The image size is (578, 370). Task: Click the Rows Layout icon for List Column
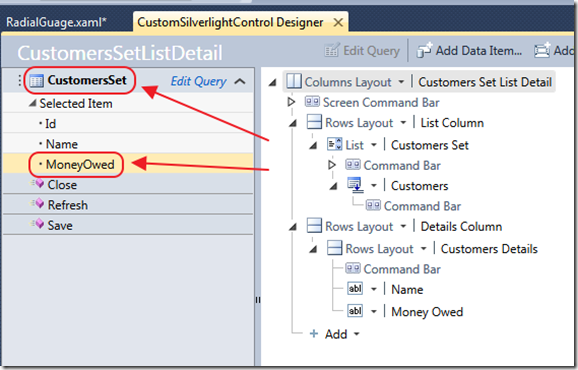(314, 122)
